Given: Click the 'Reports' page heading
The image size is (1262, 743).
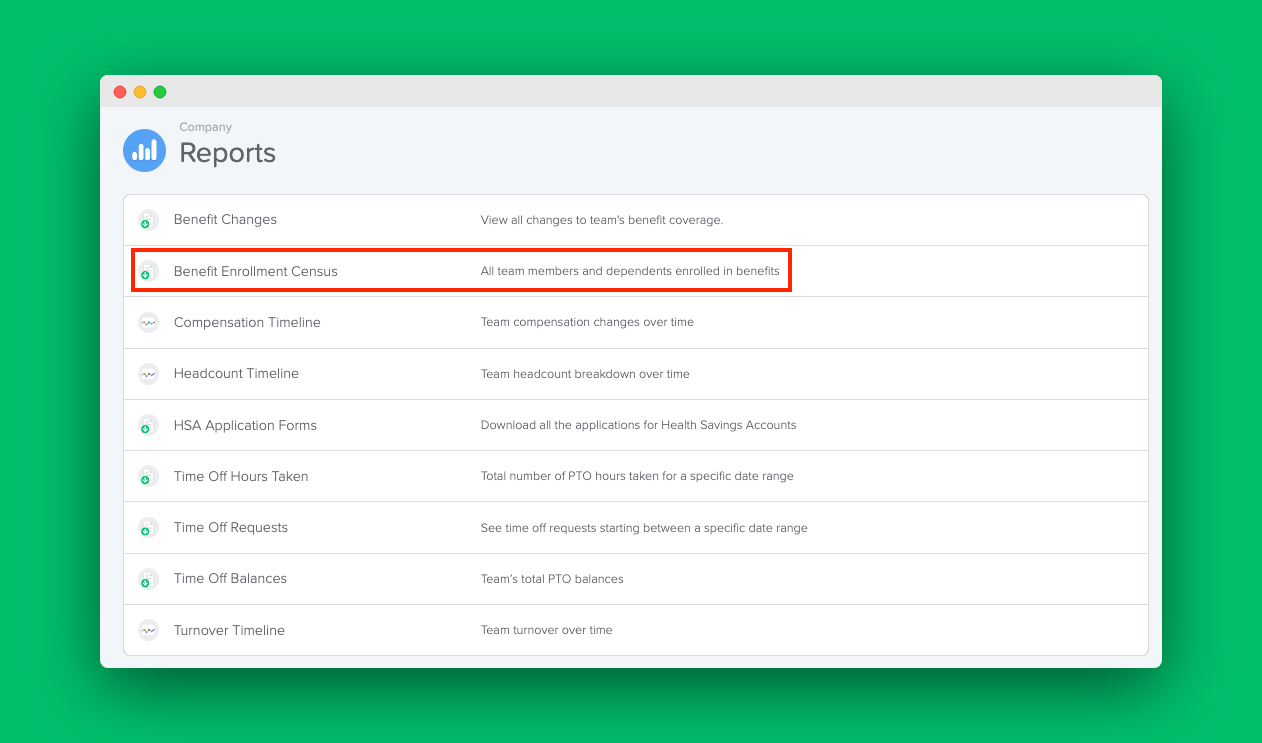Looking at the screenshot, I should [x=227, y=153].
